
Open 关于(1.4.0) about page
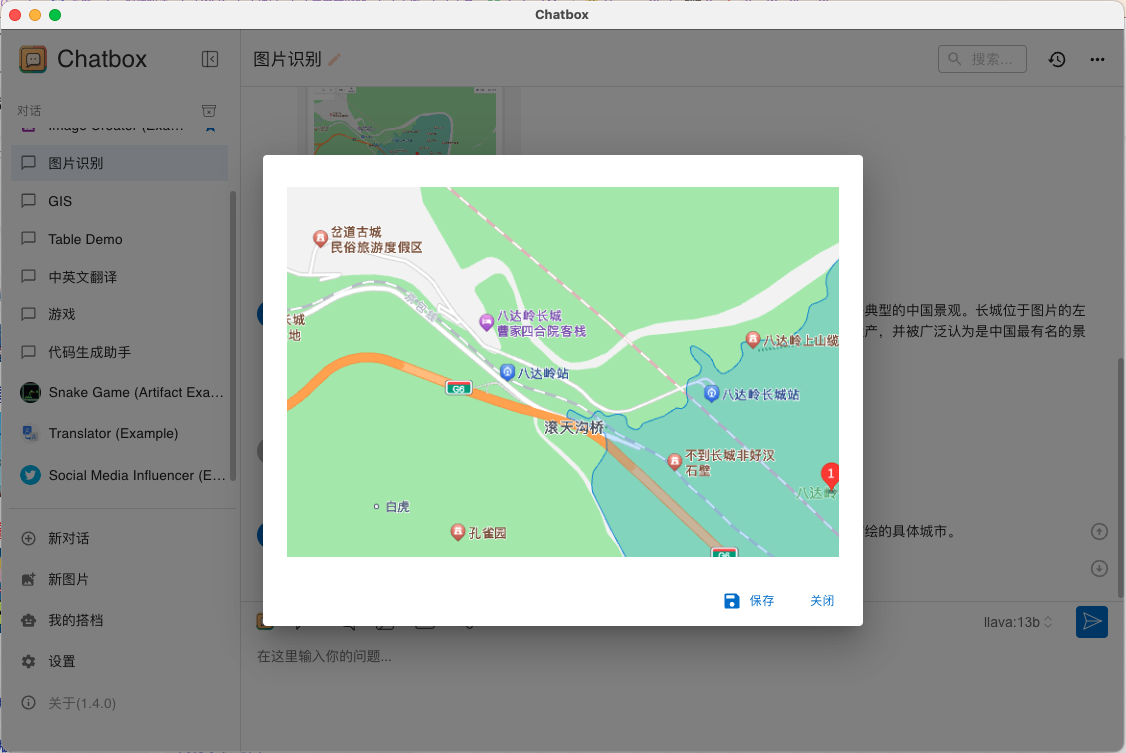point(119,703)
